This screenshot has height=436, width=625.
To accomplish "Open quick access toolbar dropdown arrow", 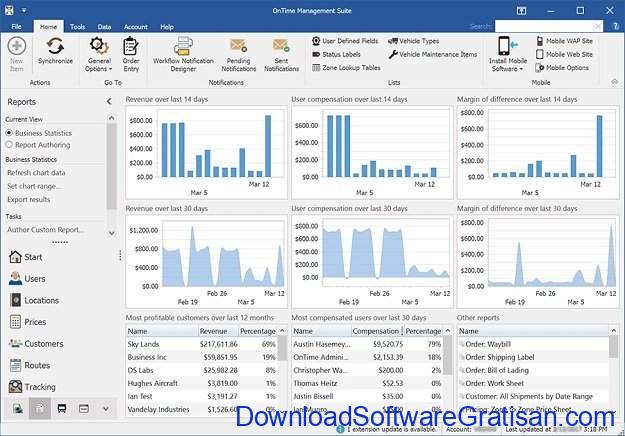I will [24, 10].
